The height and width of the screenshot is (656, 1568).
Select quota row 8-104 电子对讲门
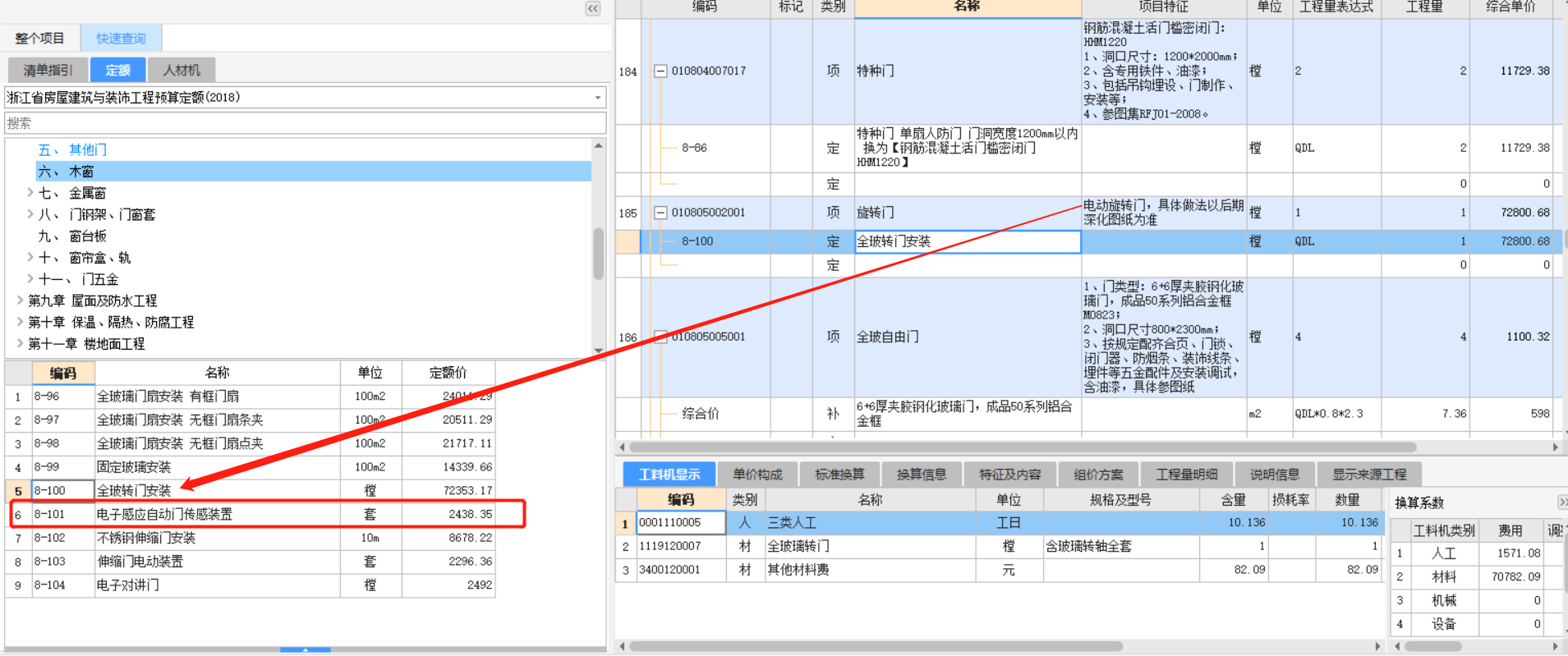point(251,585)
